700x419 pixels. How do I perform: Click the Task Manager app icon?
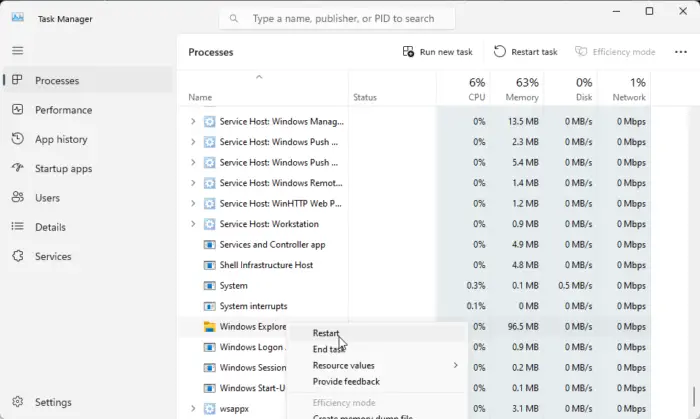(x=18, y=17)
